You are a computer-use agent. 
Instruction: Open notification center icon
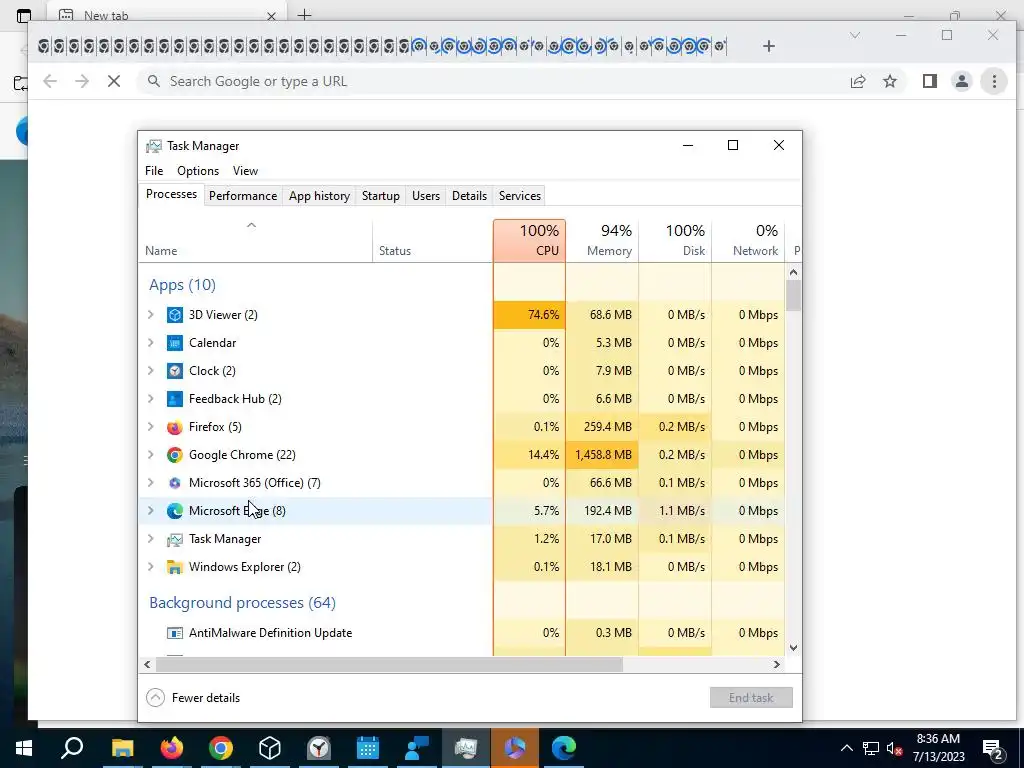[x=993, y=748]
